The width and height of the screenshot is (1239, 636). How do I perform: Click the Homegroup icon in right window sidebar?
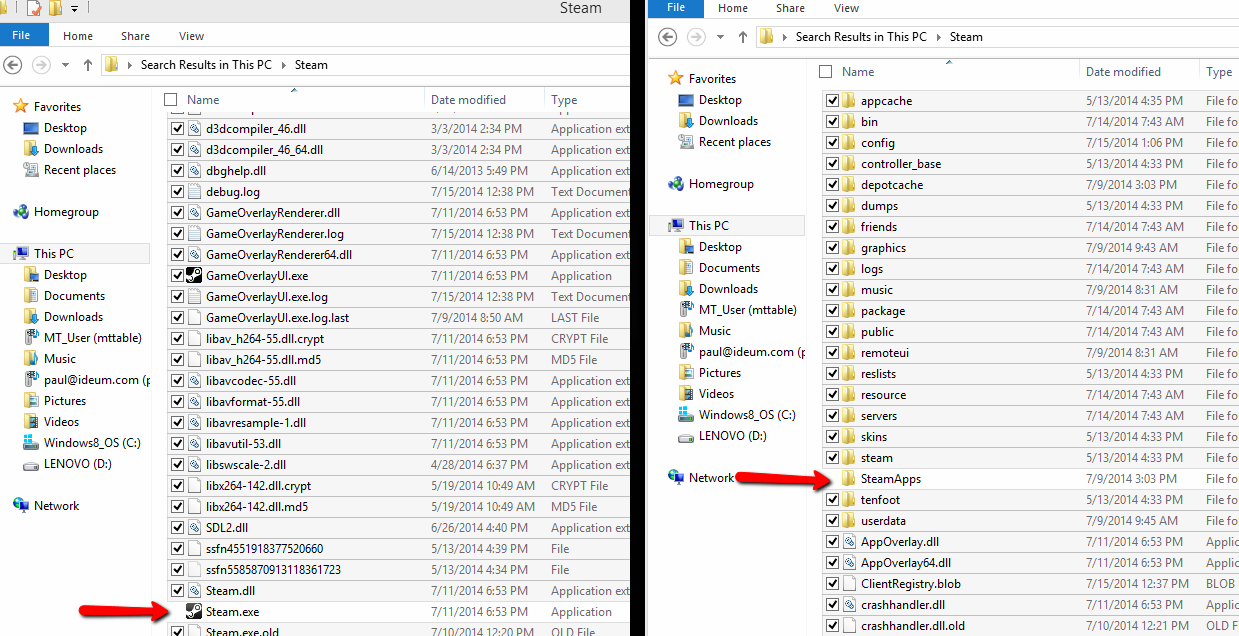[676, 183]
